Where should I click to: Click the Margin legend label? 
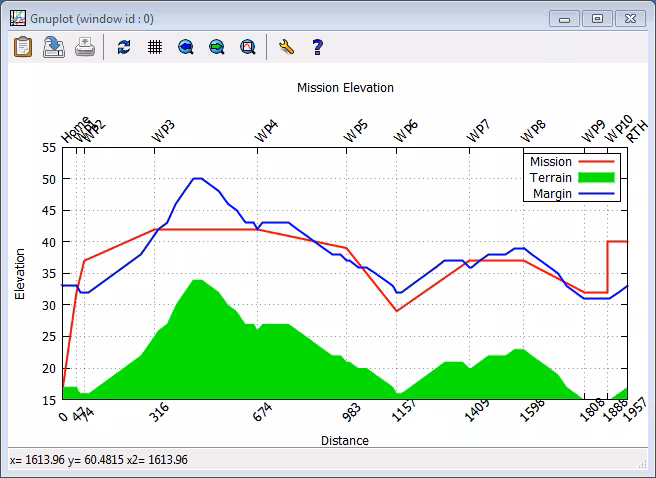click(552, 193)
